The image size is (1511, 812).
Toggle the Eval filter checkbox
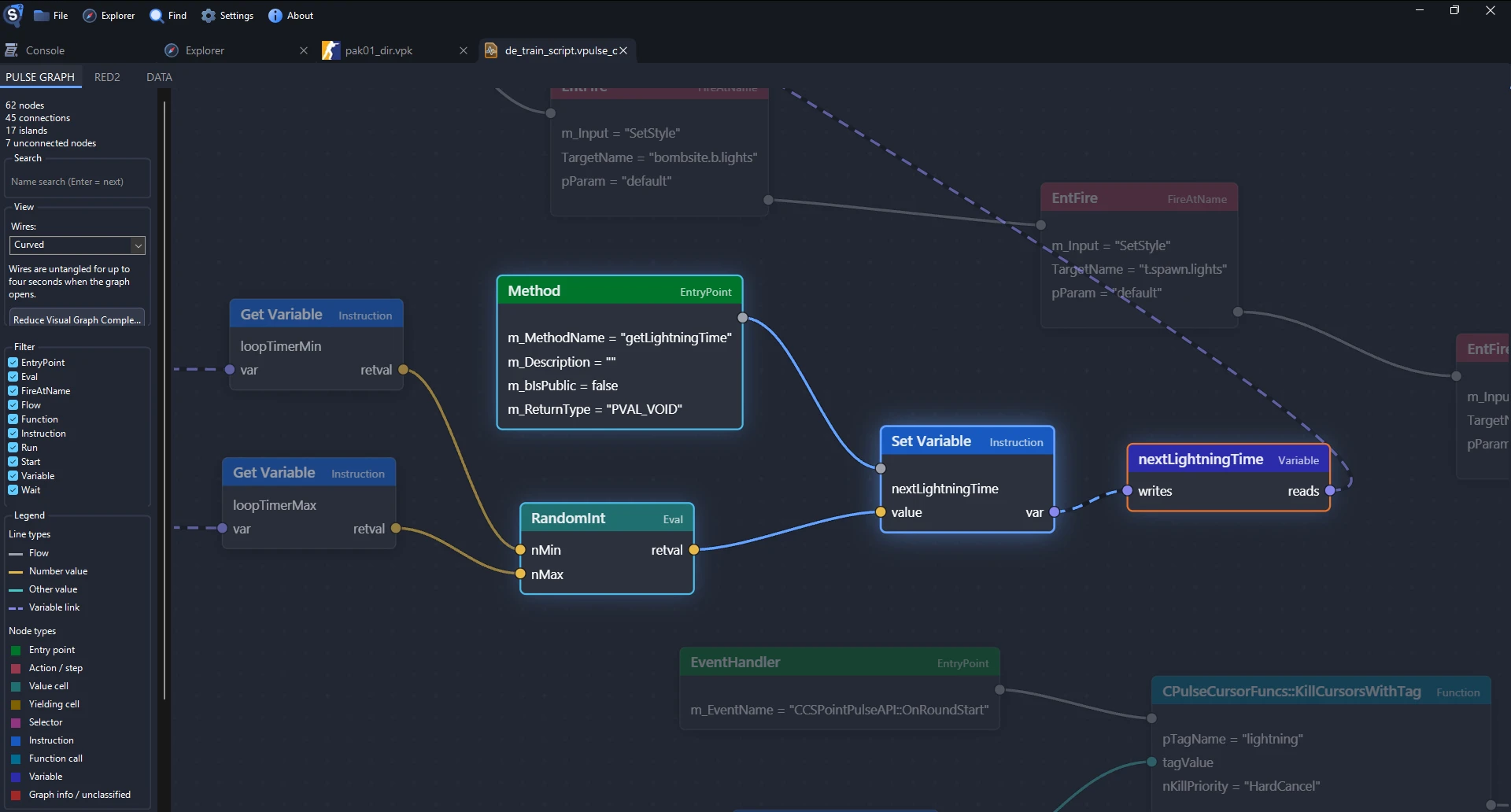(x=13, y=377)
